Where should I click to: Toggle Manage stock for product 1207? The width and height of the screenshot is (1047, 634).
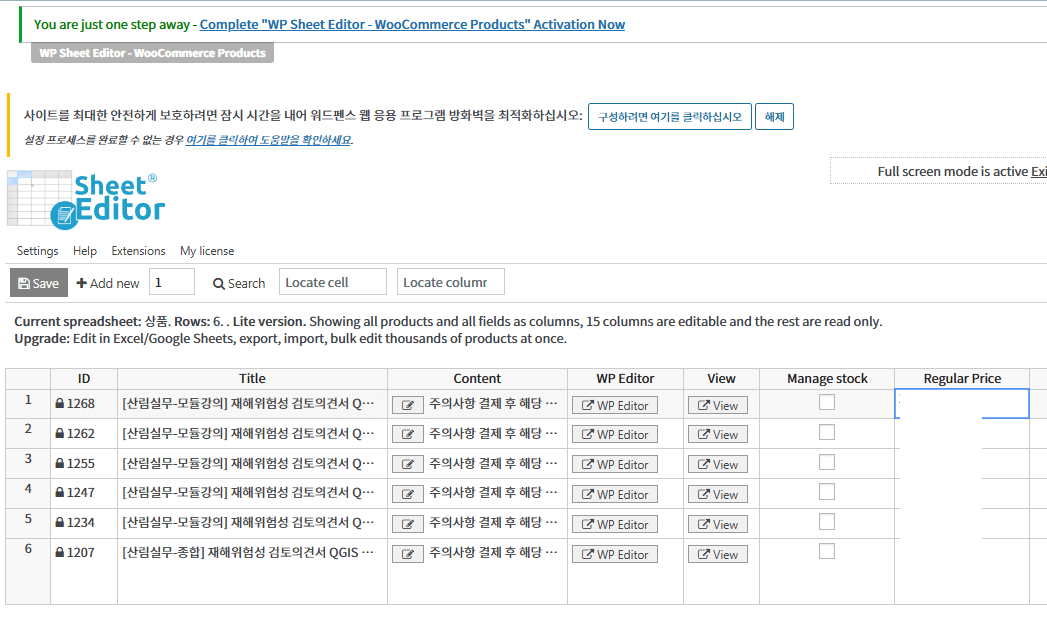(x=826, y=549)
